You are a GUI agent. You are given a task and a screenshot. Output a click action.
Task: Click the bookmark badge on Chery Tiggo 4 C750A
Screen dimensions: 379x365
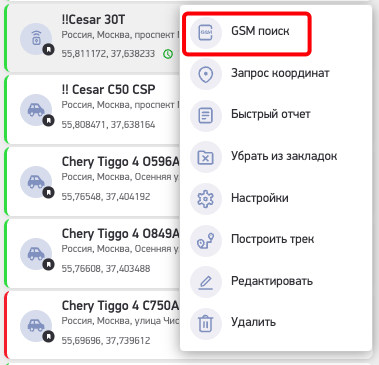(48, 336)
